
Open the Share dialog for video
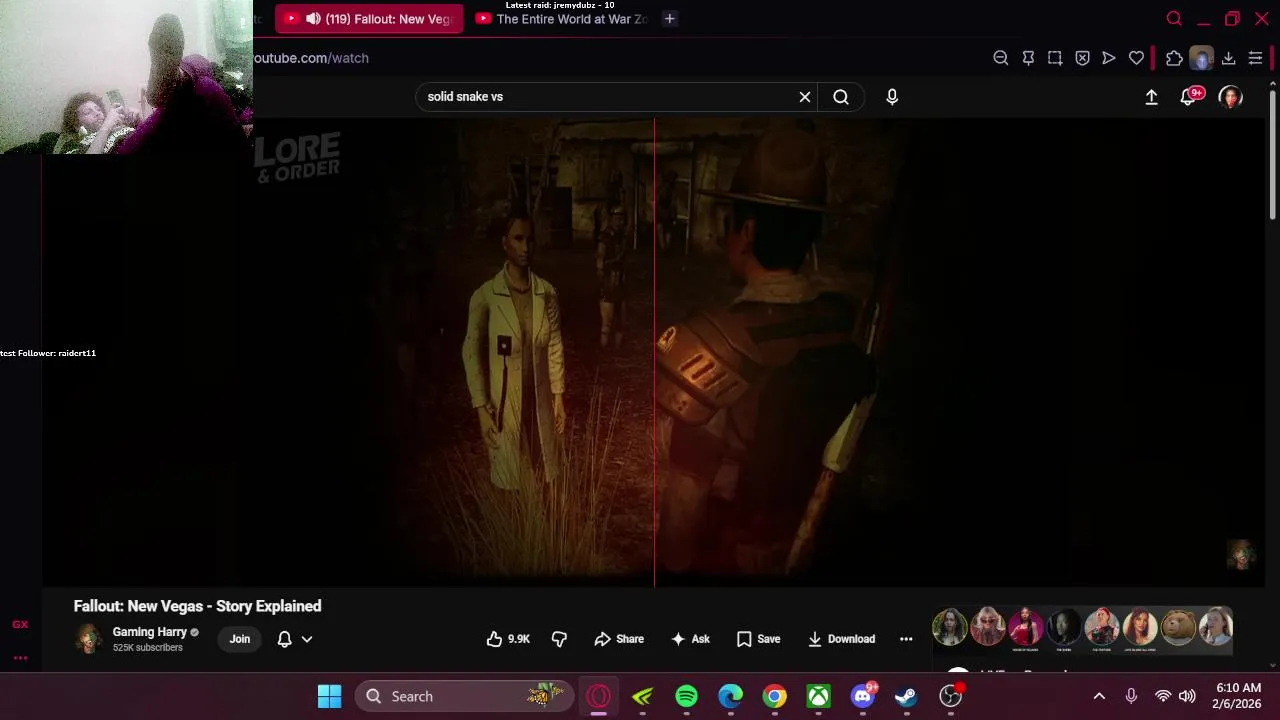pyautogui.click(x=619, y=639)
